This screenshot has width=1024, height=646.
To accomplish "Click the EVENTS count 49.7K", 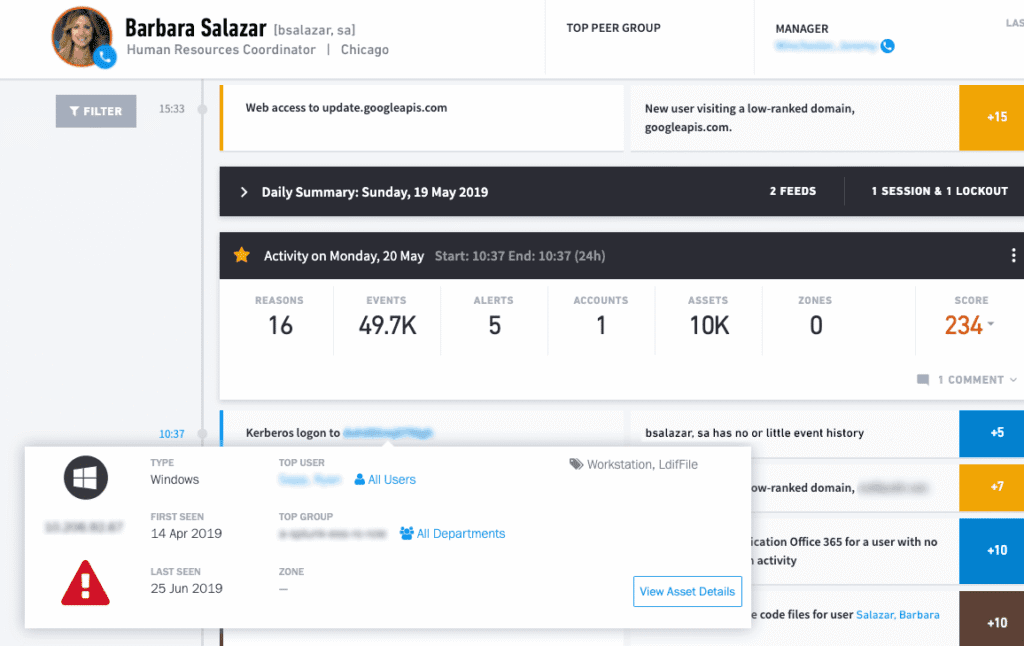I will click(387, 325).
